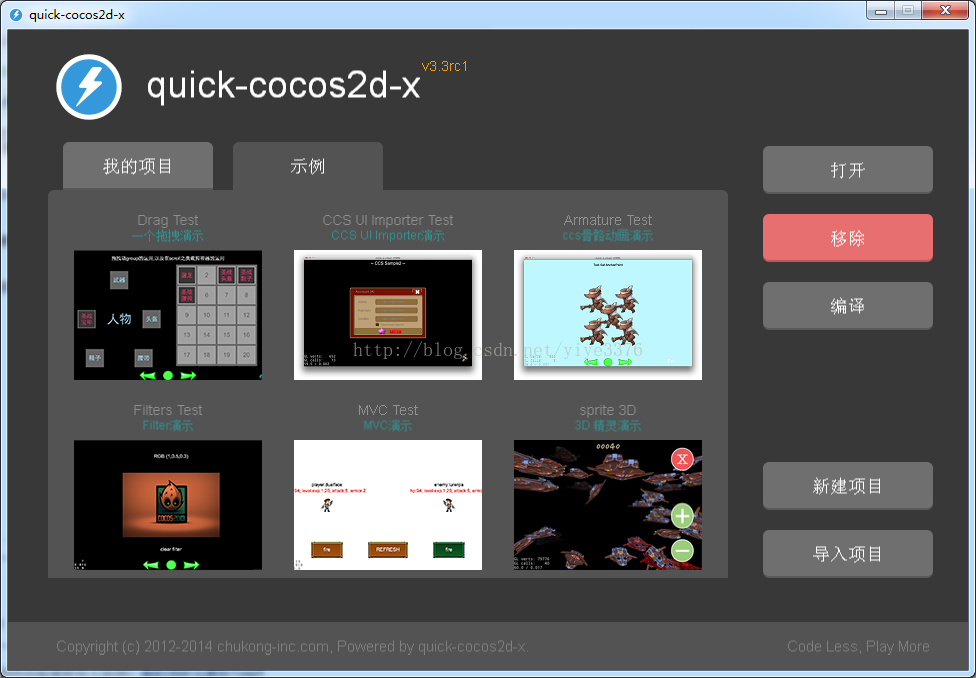
Task: Click the Filters Test title text
Action: 168,410
